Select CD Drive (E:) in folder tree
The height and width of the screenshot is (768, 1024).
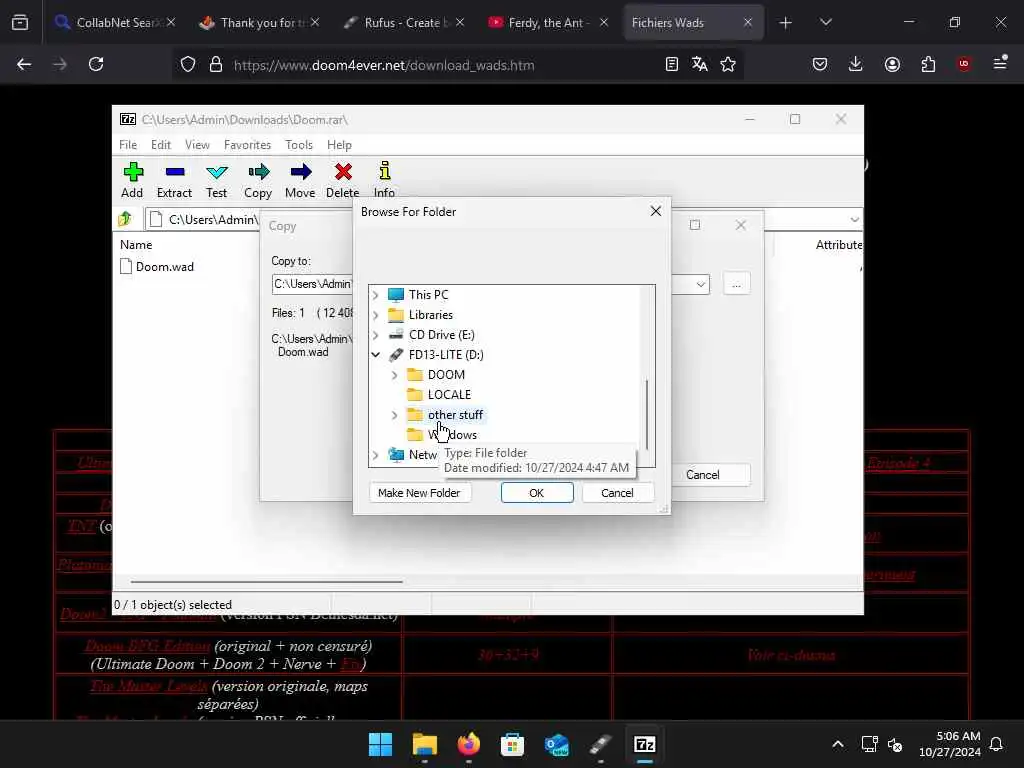(x=441, y=334)
